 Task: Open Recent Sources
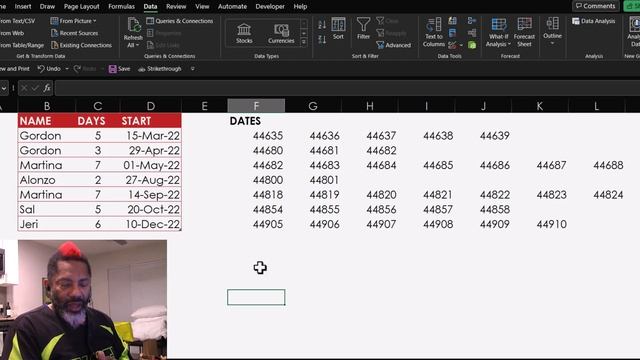point(74,33)
